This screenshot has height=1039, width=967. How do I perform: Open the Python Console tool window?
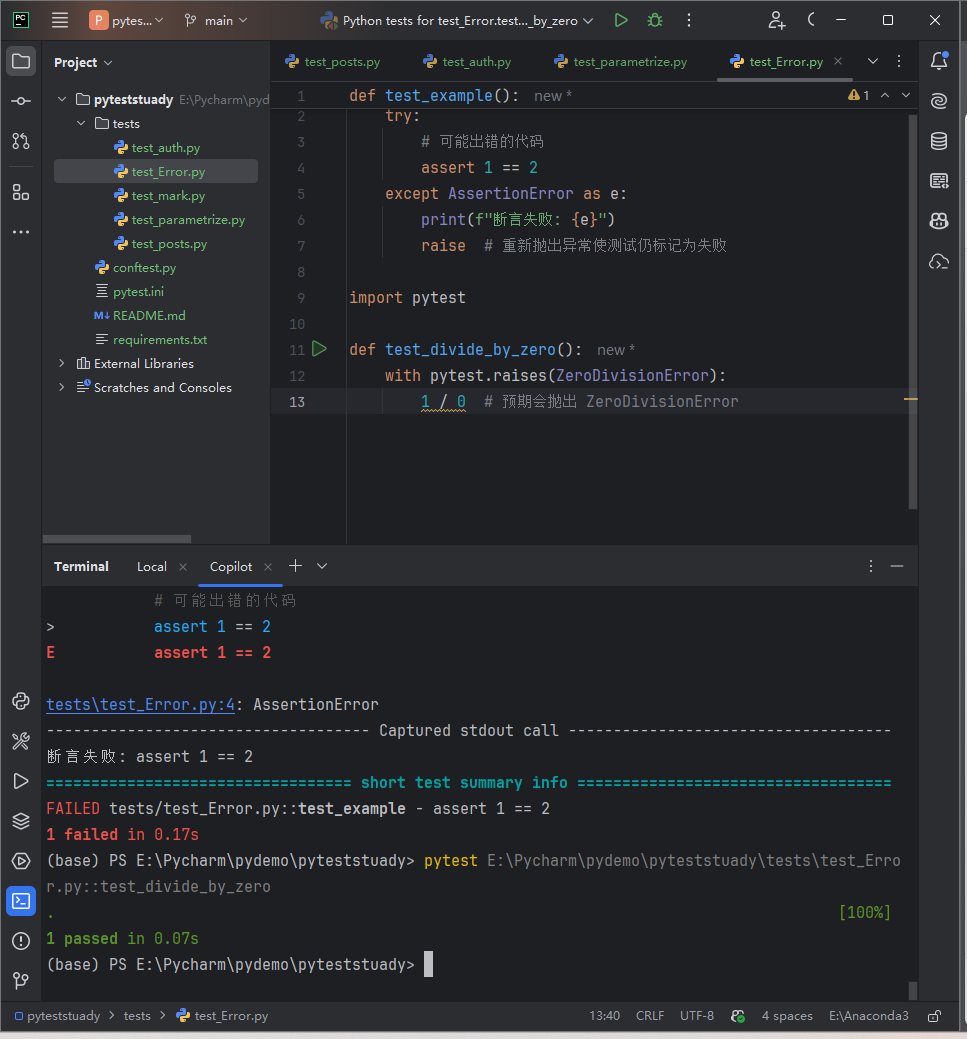pos(21,701)
